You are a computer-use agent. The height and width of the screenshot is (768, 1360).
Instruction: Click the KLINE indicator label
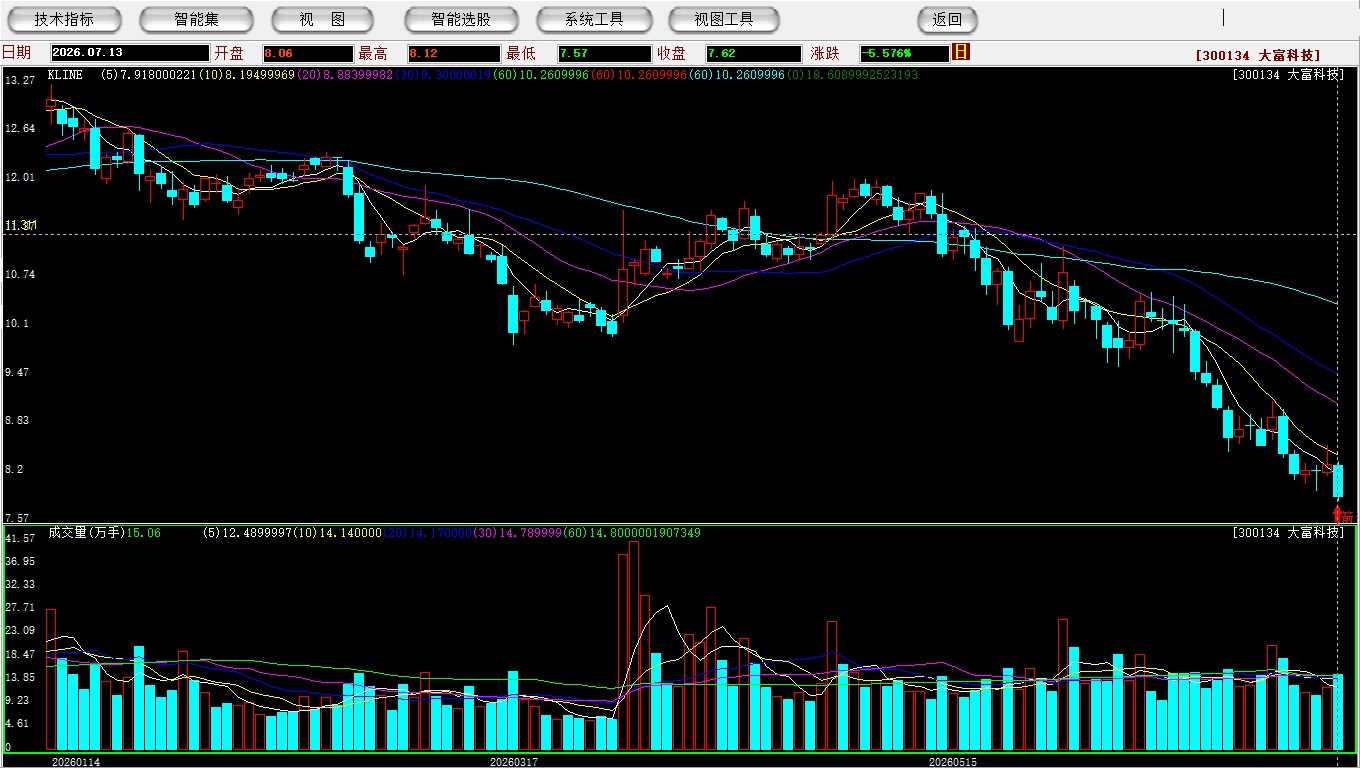pos(65,75)
